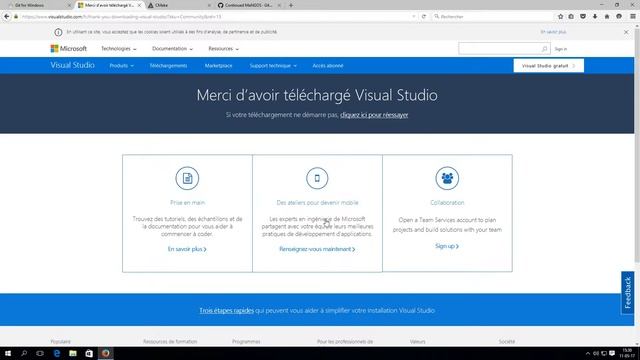Click the Collaboration people icon

pyautogui.click(x=447, y=178)
